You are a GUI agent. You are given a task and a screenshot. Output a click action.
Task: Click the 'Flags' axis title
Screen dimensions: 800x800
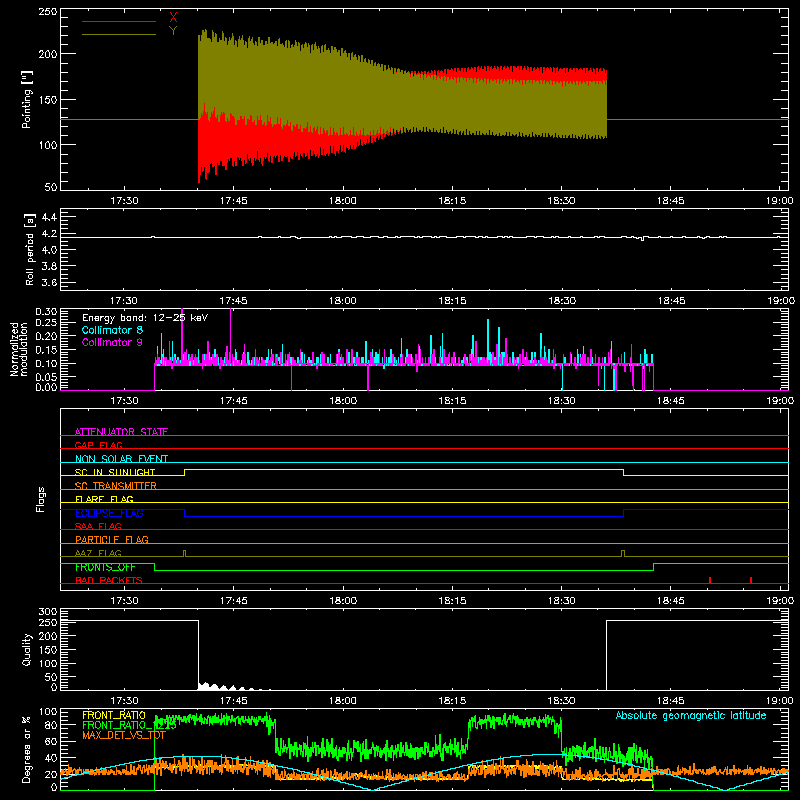(x=41, y=499)
